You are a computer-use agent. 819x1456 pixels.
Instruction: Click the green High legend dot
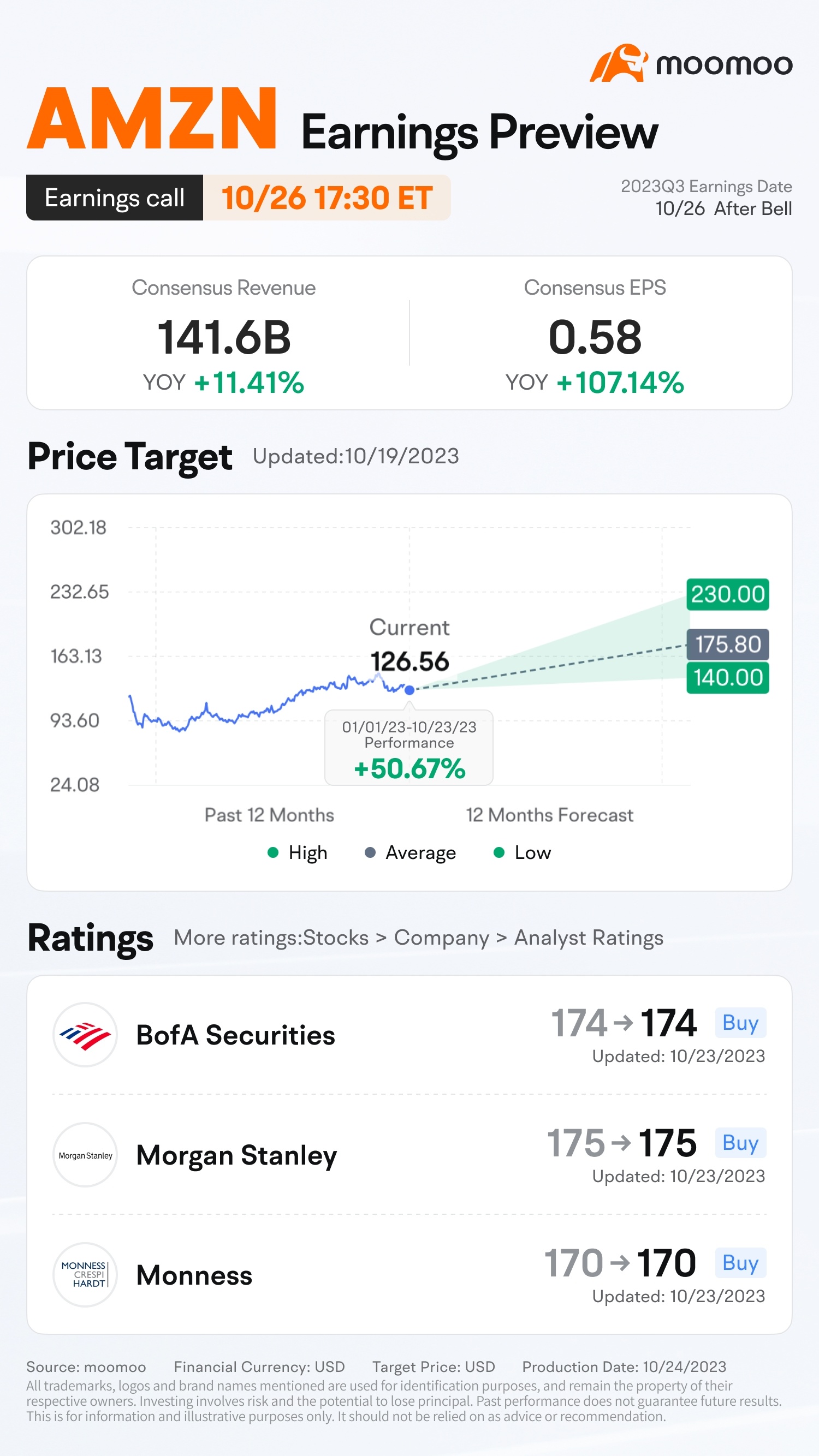(x=272, y=852)
